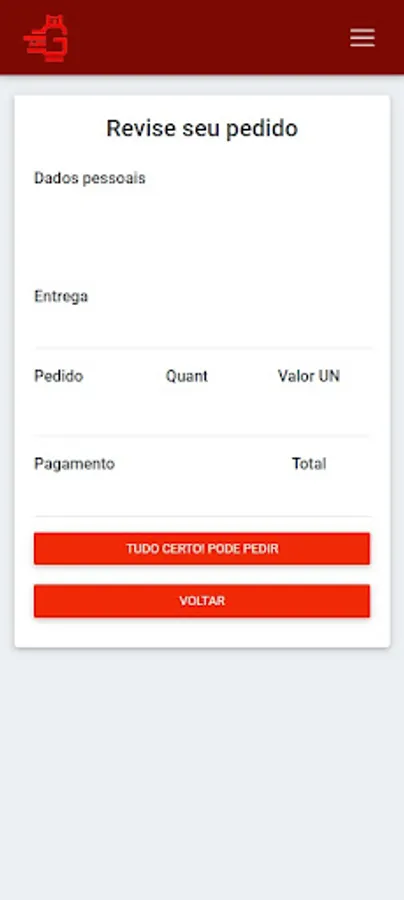Image resolution: width=404 pixels, height=900 pixels.
Task: Open the hamburger menu
Action: click(x=362, y=38)
